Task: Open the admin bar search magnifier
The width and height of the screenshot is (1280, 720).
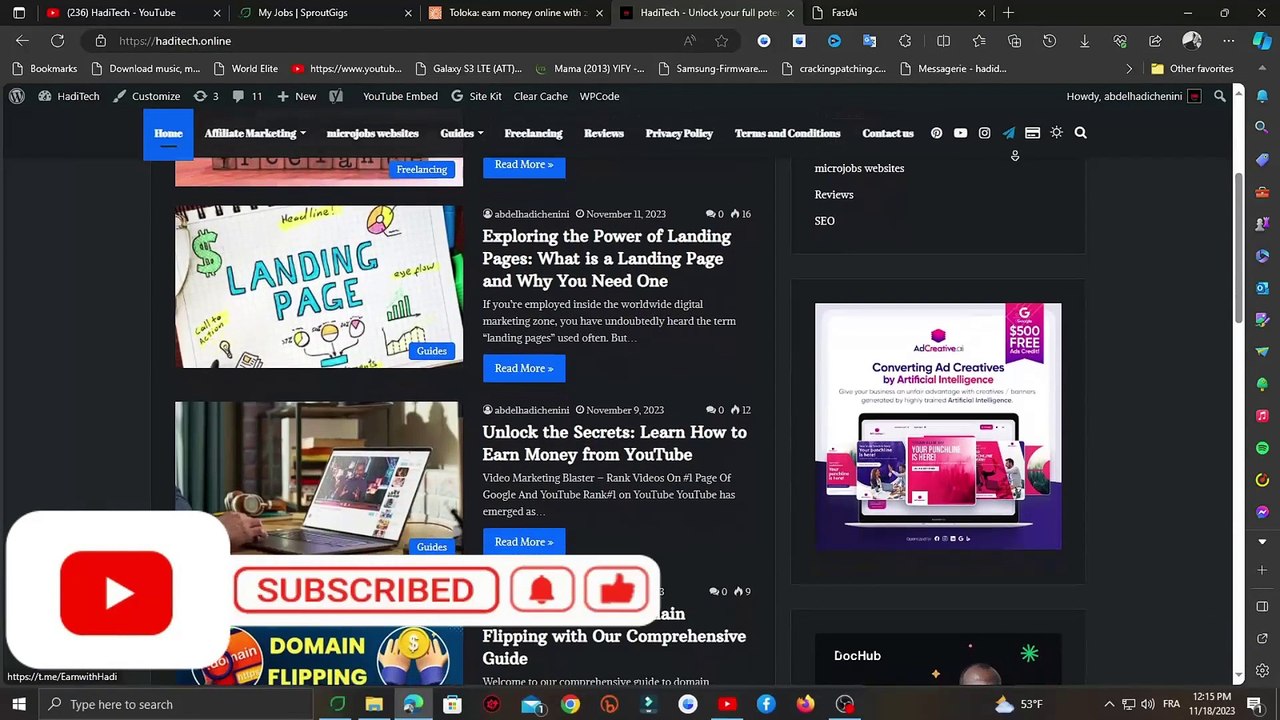Action: coord(1219,96)
